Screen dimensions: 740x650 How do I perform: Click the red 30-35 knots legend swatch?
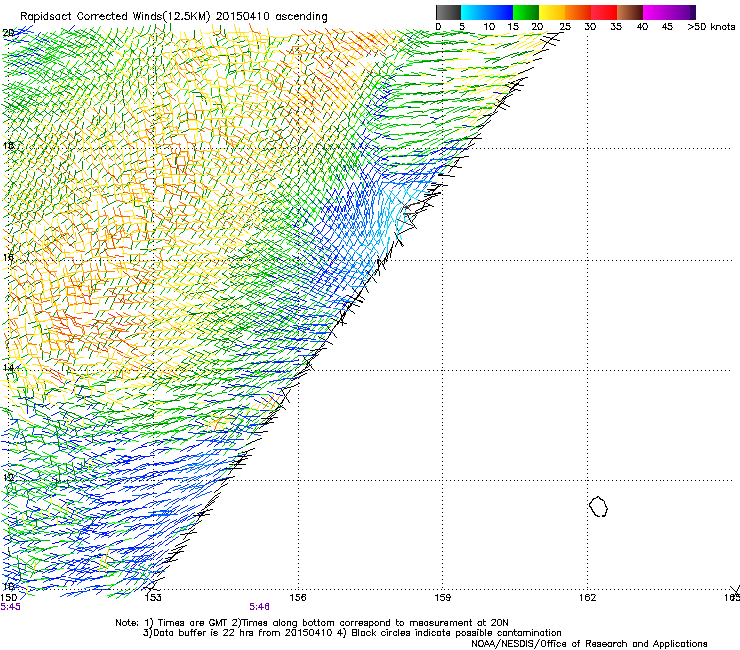(604, 12)
